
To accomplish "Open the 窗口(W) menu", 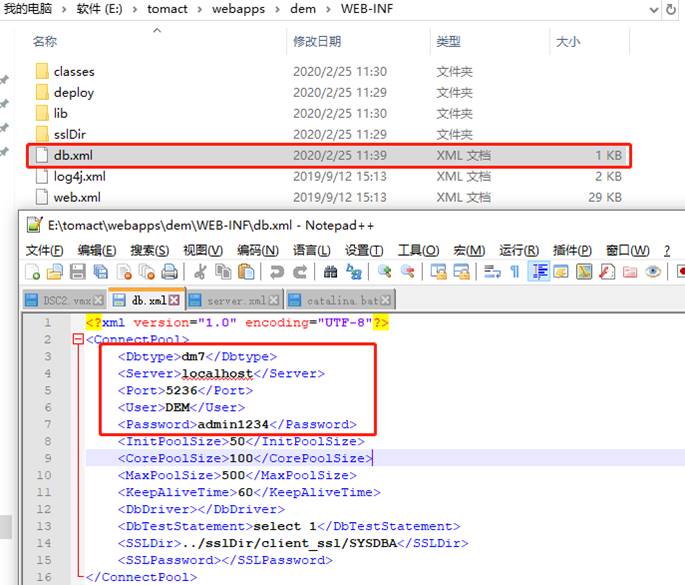I will click(x=628, y=250).
